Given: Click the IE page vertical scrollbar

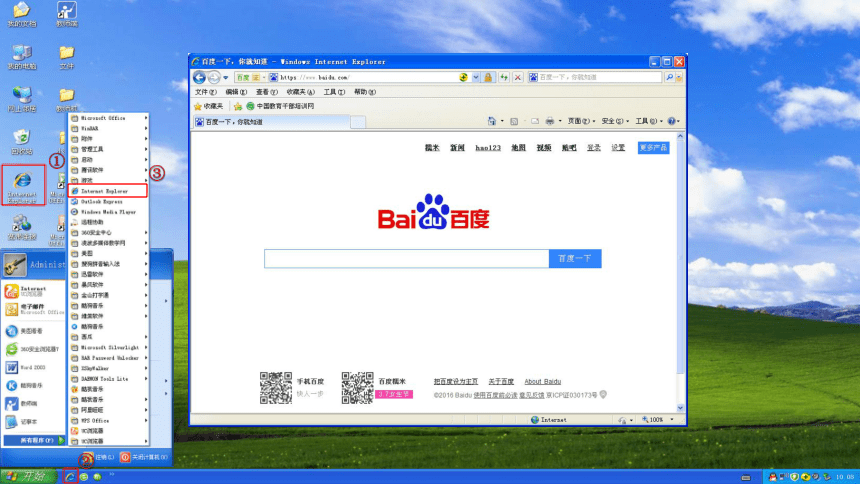Looking at the screenshot, I should [x=681, y=272].
